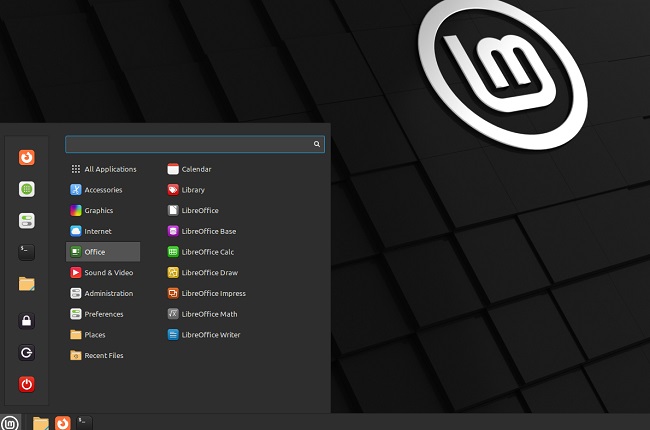Select the Accessories category
650x430 pixels.
103,190
